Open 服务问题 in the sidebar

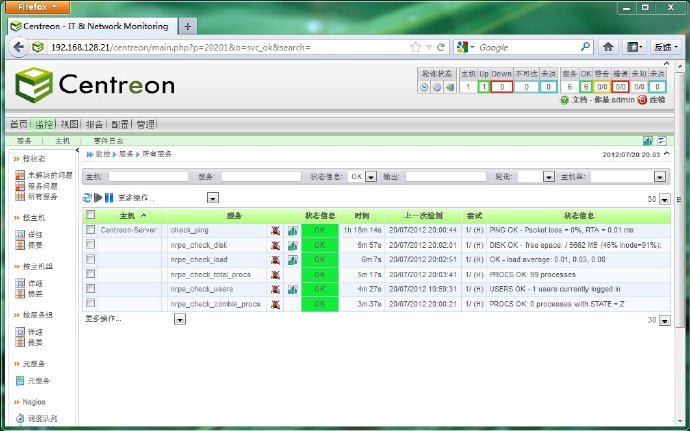click(43, 186)
